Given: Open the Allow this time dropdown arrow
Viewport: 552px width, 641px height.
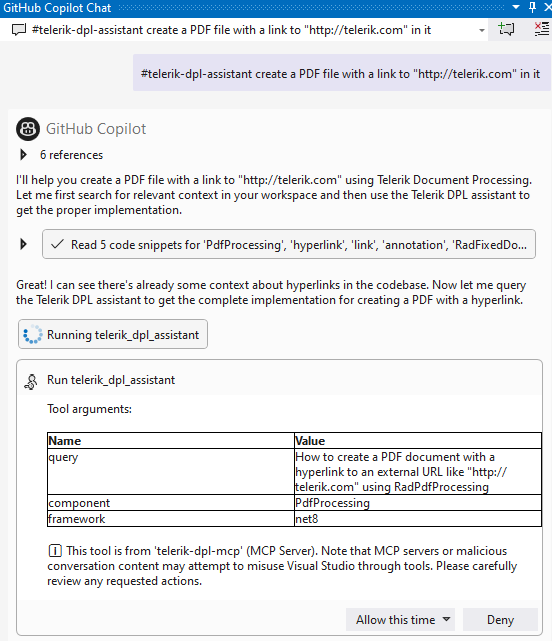Looking at the screenshot, I should 447,619.
